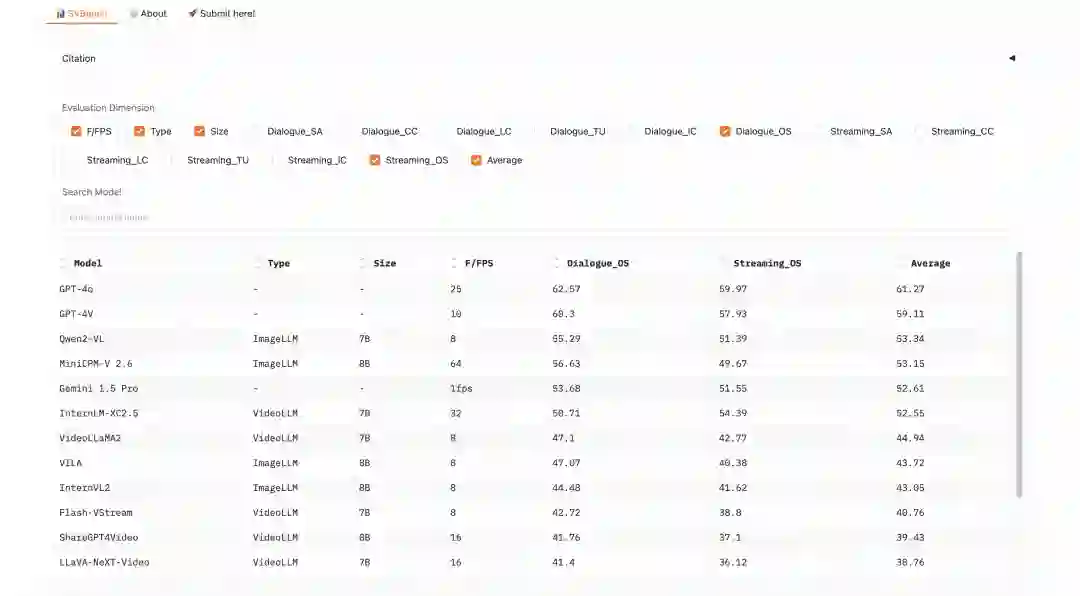The height and width of the screenshot is (596, 1080).
Task: Select the VideoLLaMA2 model cell
Action: [x=90, y=438]
